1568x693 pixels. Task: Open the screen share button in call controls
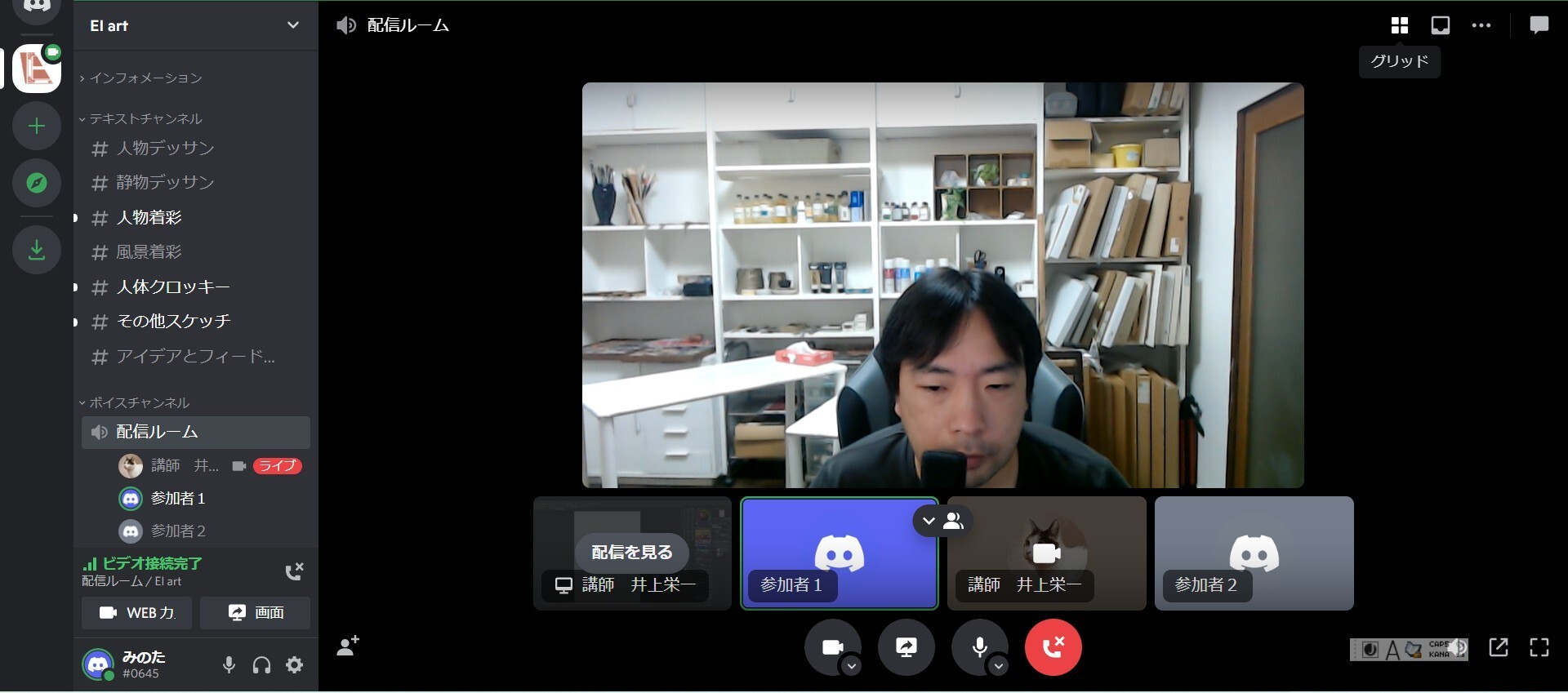(906, 647)
